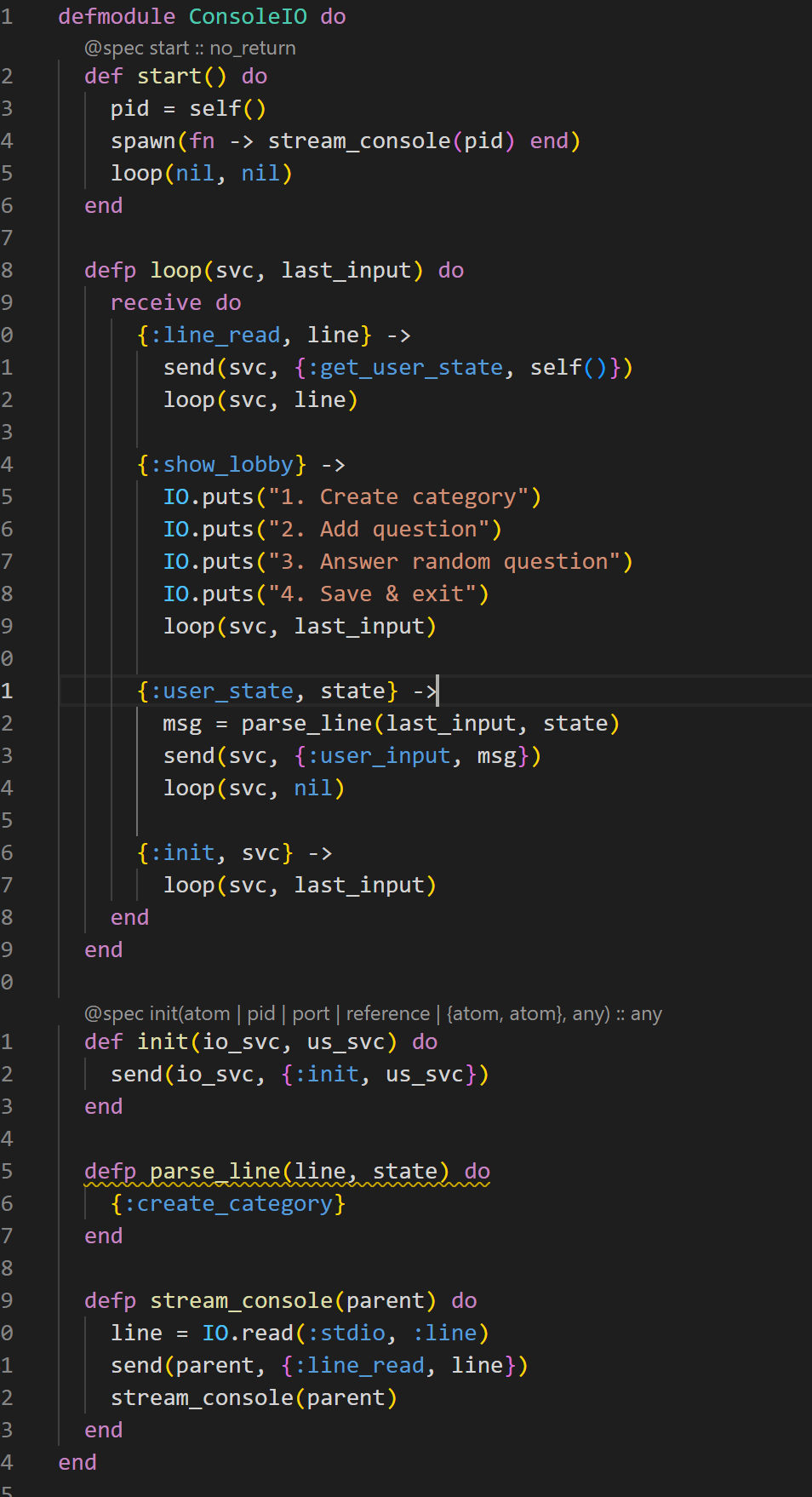This screenshot has height=1497, width=812.
Task: Click the '4. Save & exit' line
Action: [326, 594]
